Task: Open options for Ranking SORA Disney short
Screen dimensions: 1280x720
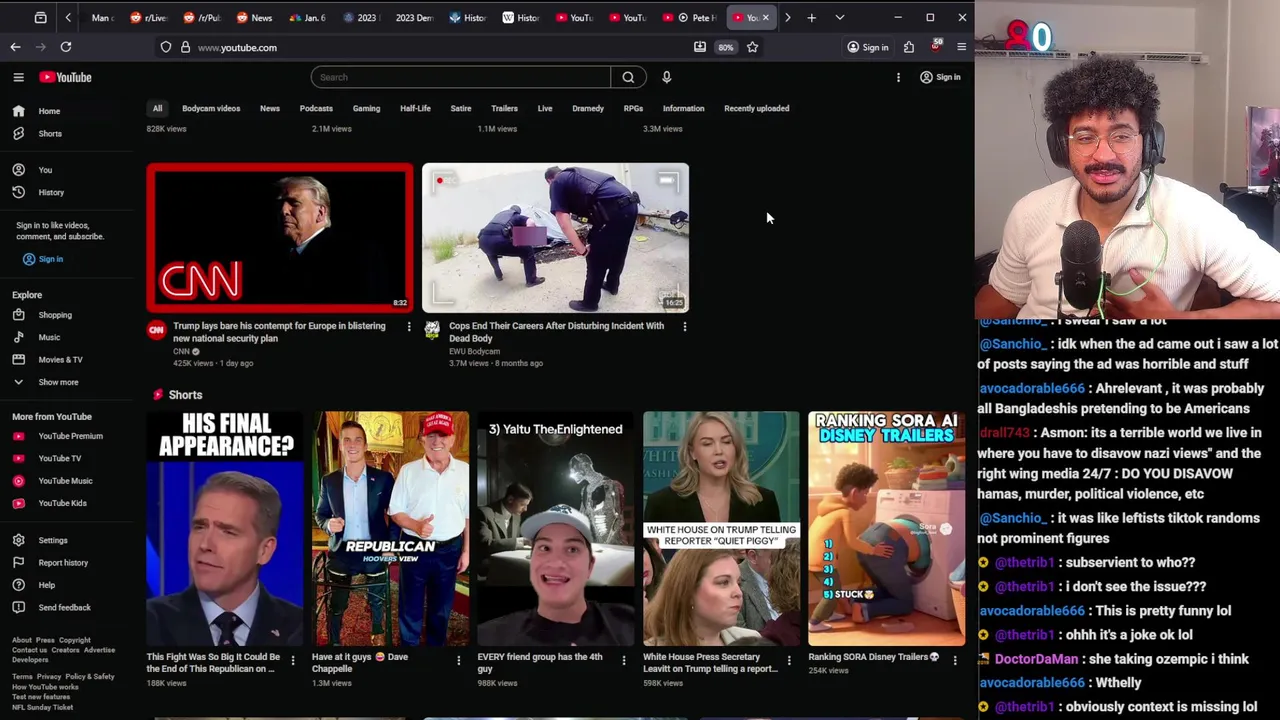Action: [954, 660]
